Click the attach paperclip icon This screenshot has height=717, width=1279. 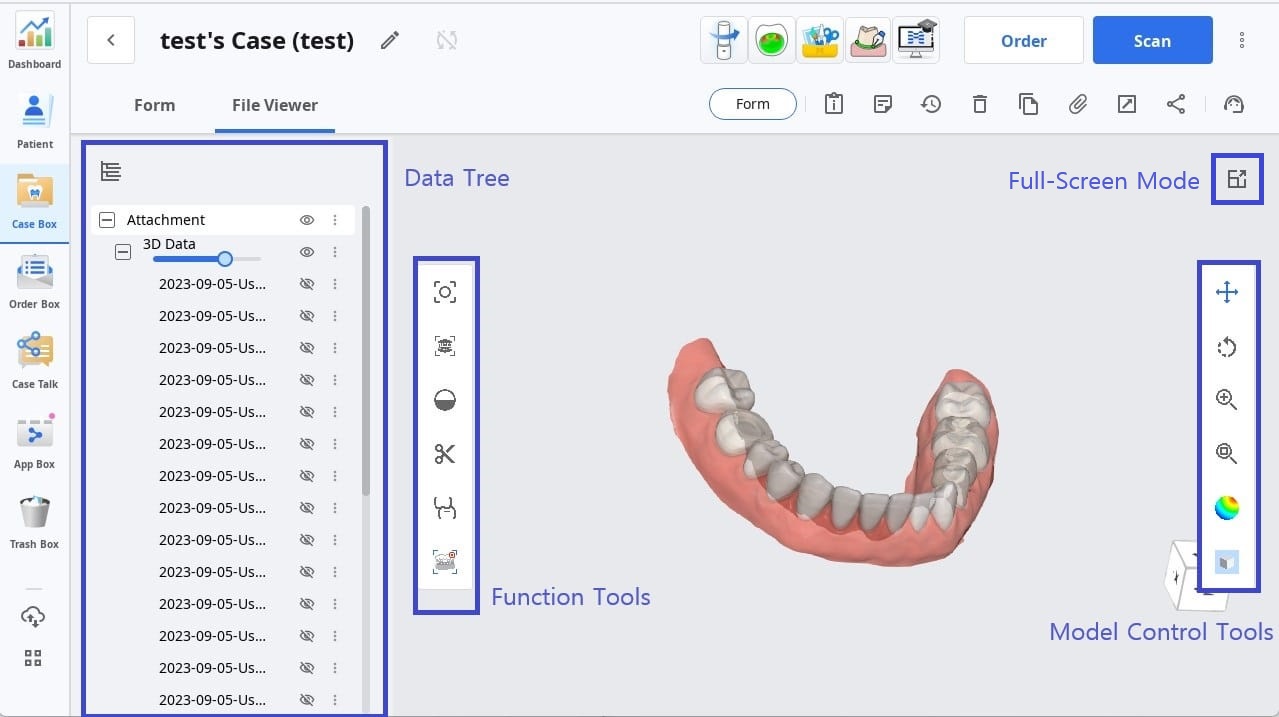1077,104
